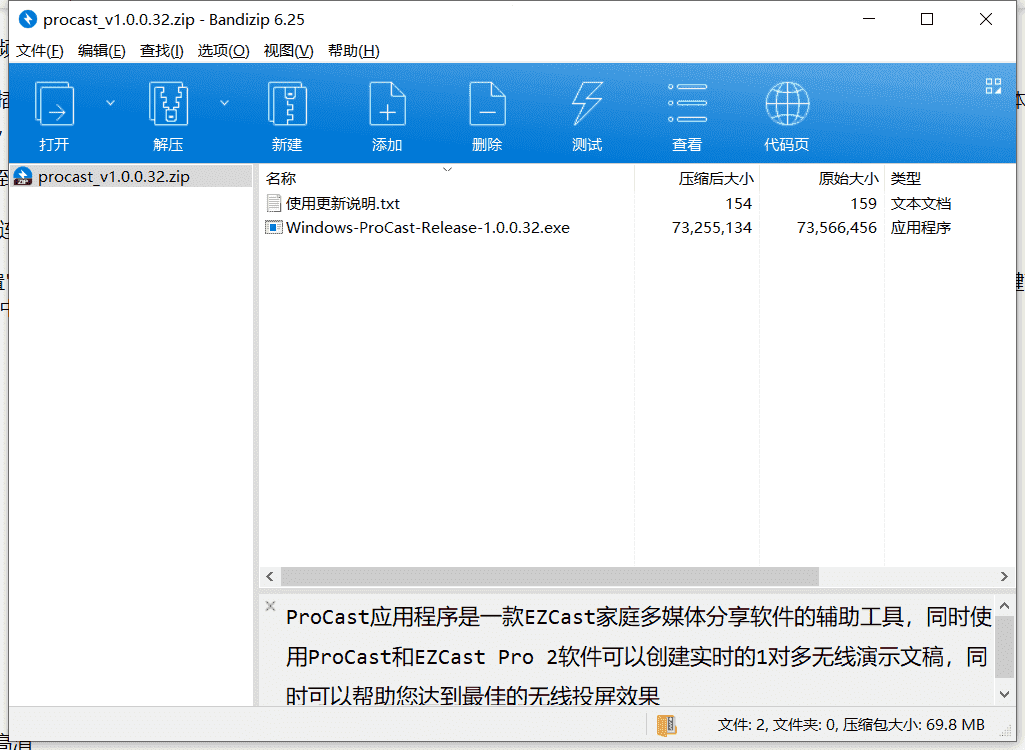Click the Test (测试) lightning icon
The image size is (1025, 750).
click(587, 104)
